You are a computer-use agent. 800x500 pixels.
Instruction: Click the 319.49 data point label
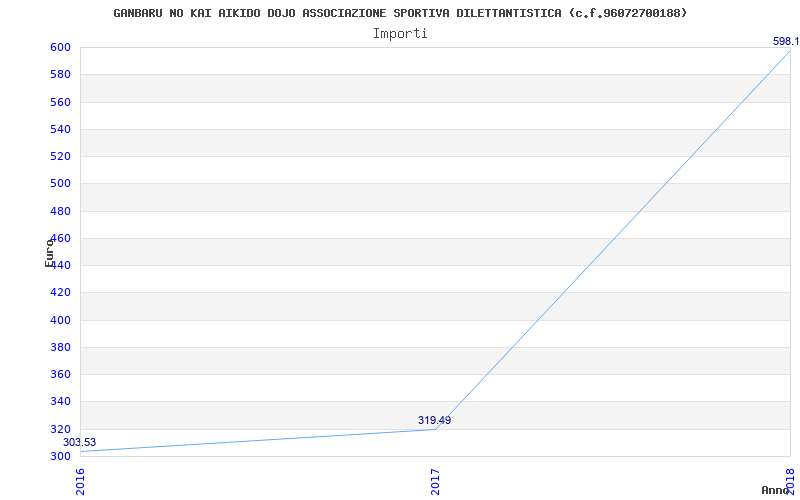pyautogui.click(x=434, y=420)
